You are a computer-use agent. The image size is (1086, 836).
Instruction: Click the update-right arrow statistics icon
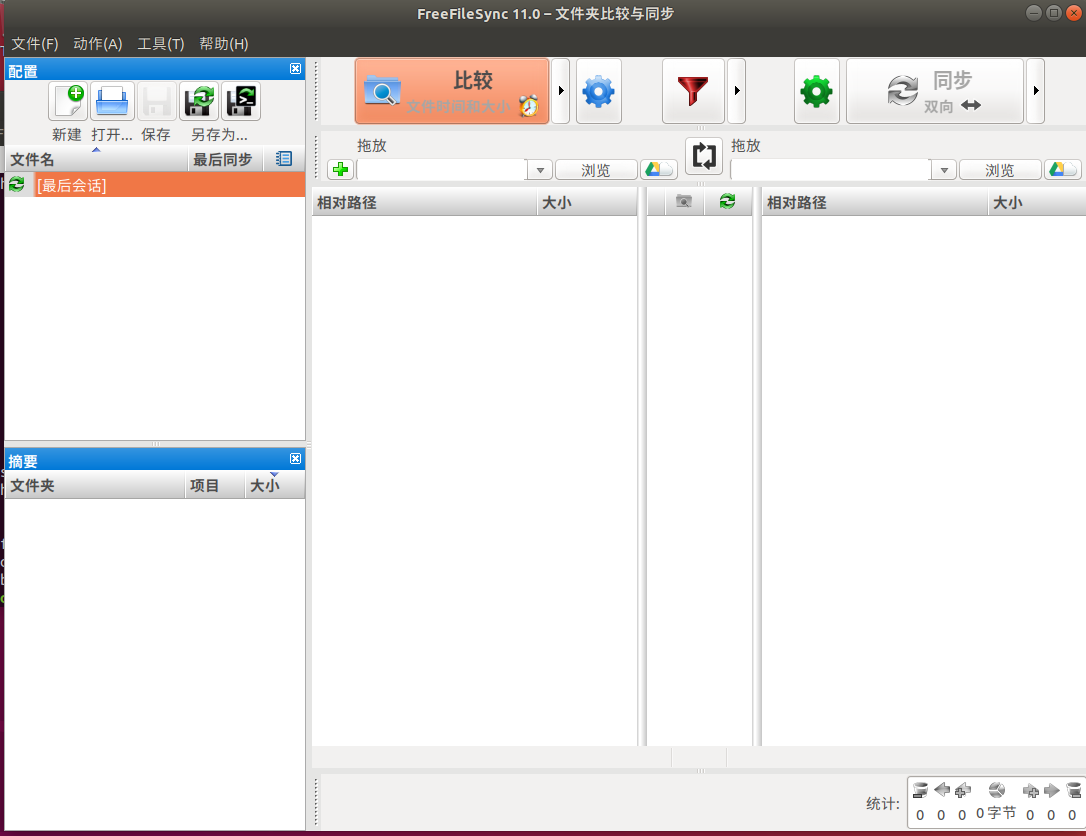(1051, 790)
